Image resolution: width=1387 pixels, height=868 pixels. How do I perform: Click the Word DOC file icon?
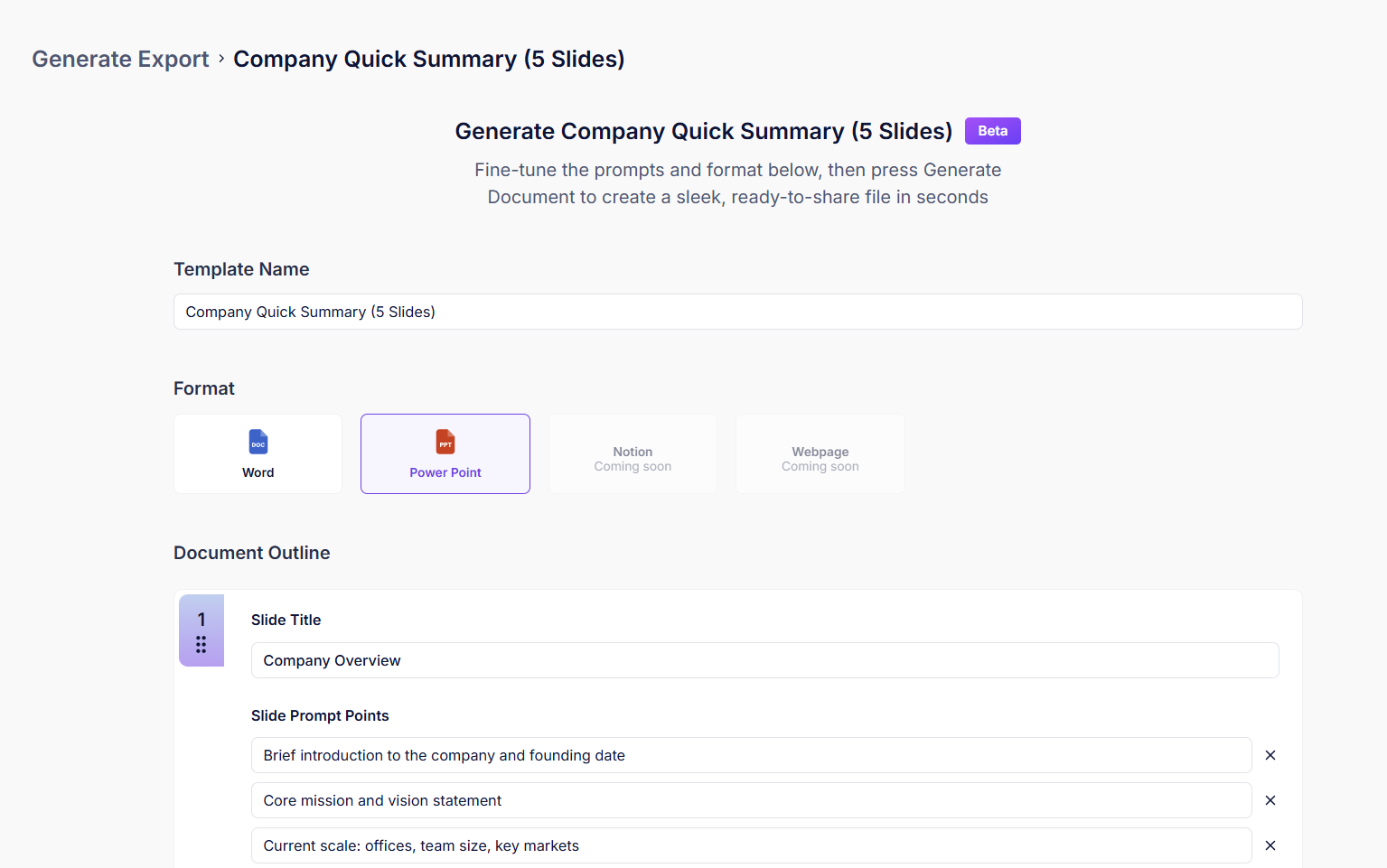258,442
